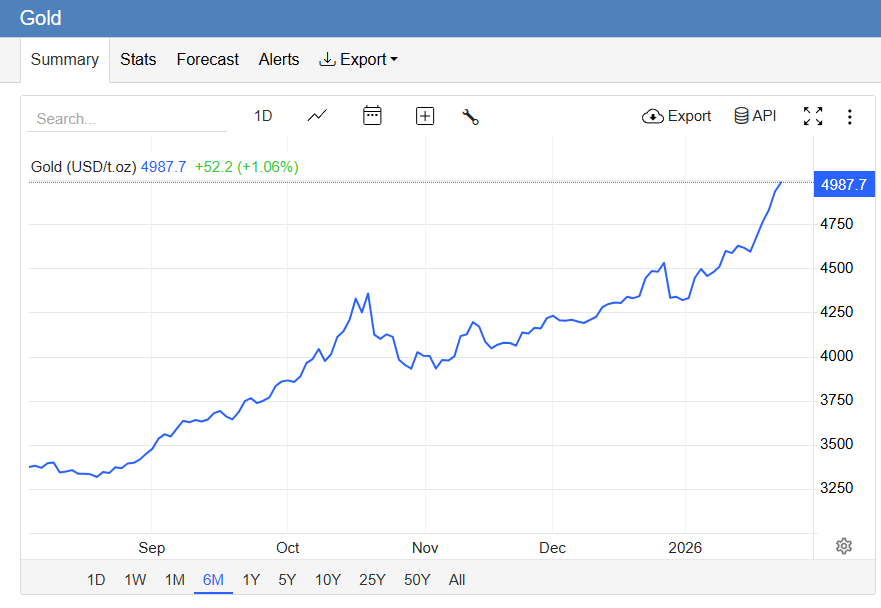
Task: Toggle fullscreen chart view
Action: tap(813, 116)
